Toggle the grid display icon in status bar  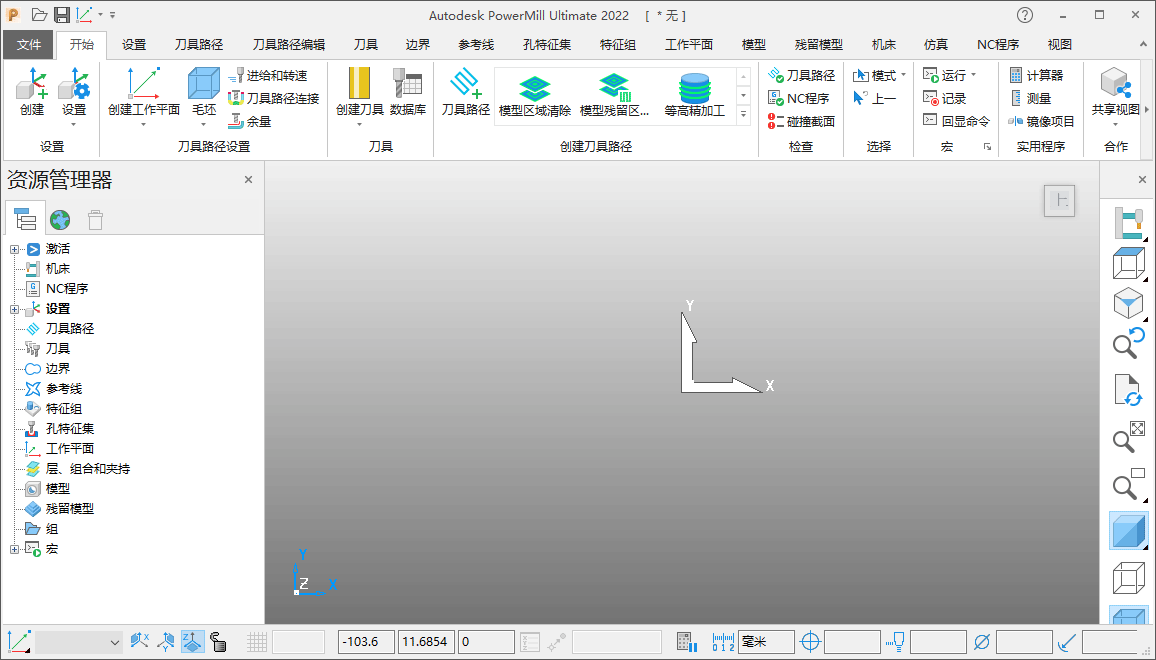[x=257, y=642]
